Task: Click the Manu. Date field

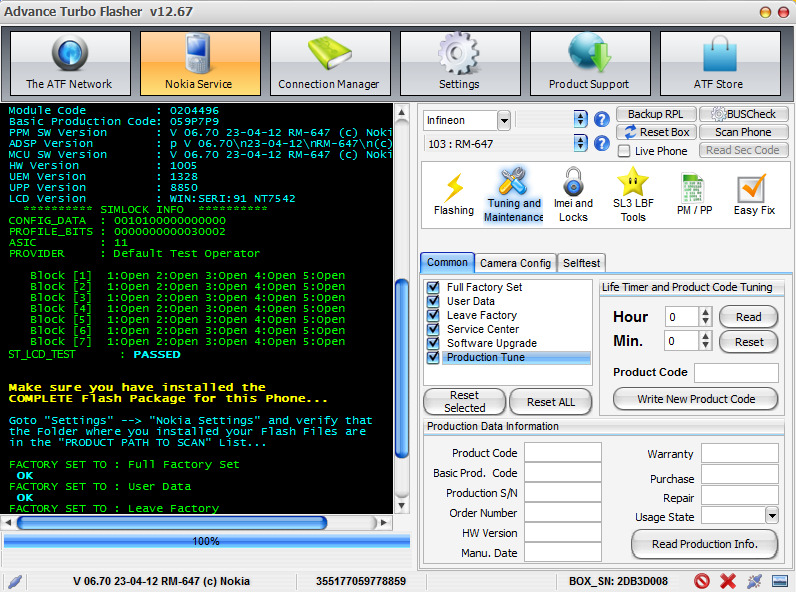Action: (562, 552)
